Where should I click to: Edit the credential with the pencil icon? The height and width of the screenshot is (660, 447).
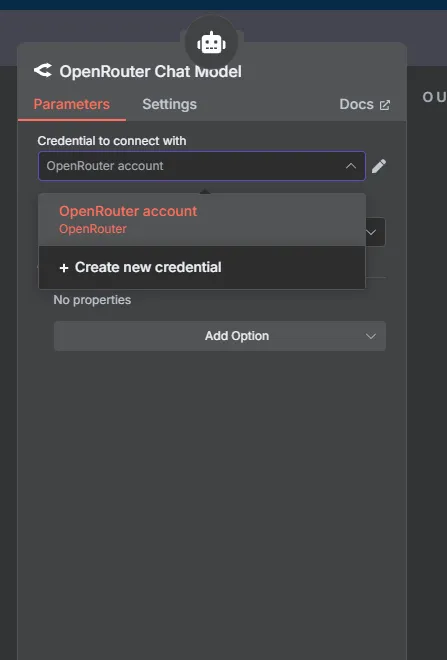coord(379,166)
